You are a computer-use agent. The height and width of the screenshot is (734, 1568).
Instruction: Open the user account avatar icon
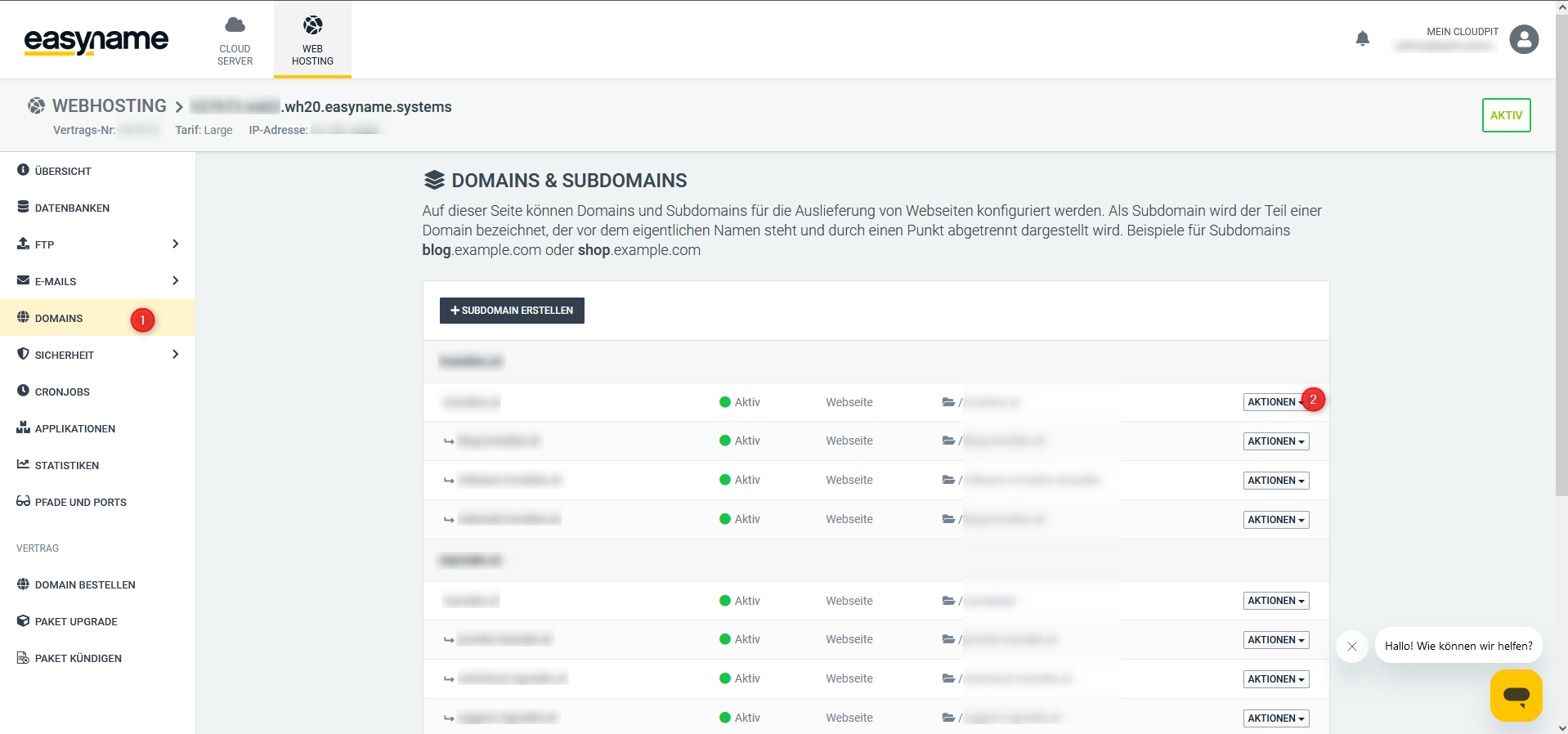point(1523,39)
